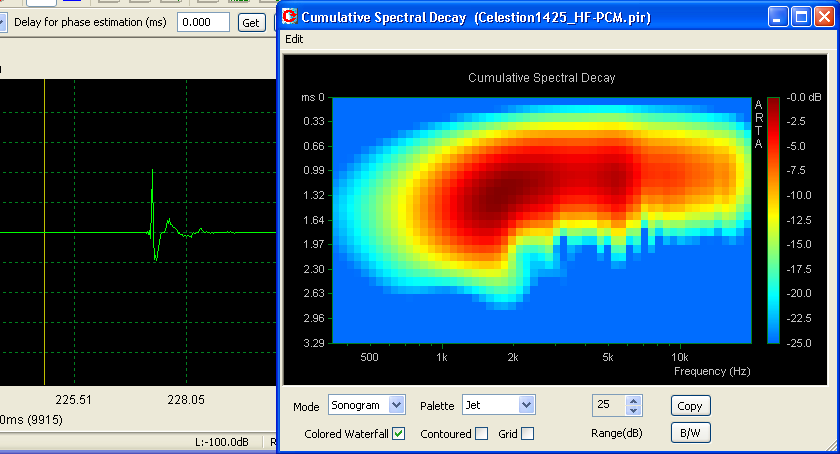
Task: Click the delay for phase estimation field
Action: pyautogui.click(x=203, y=22)
